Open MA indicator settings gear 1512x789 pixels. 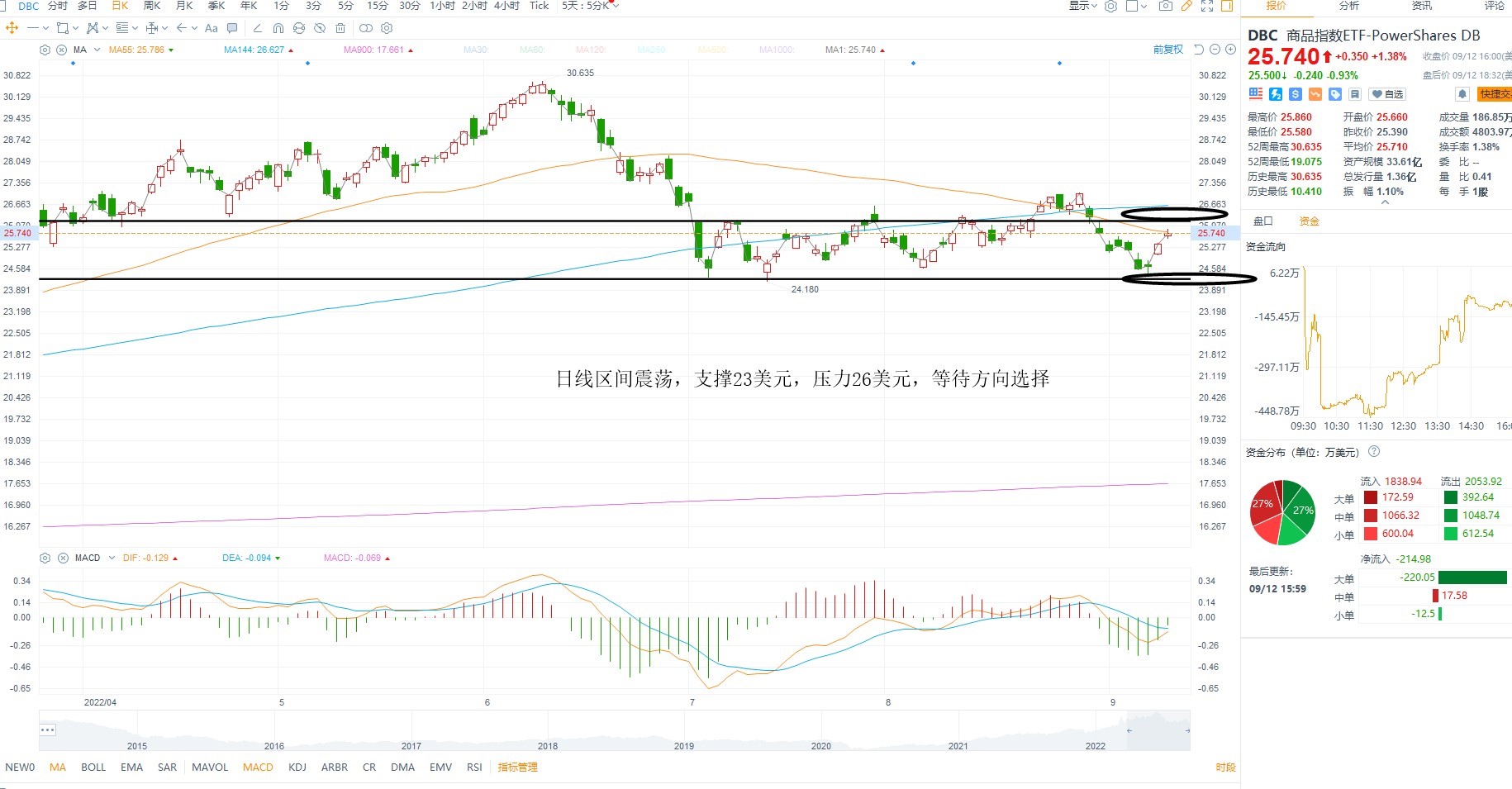(x=45, y=50)
